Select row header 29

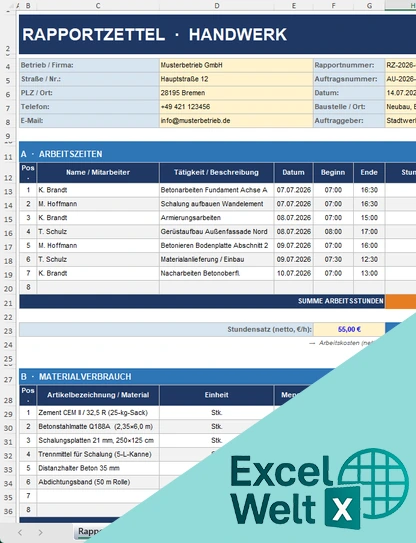pos(8,414)
